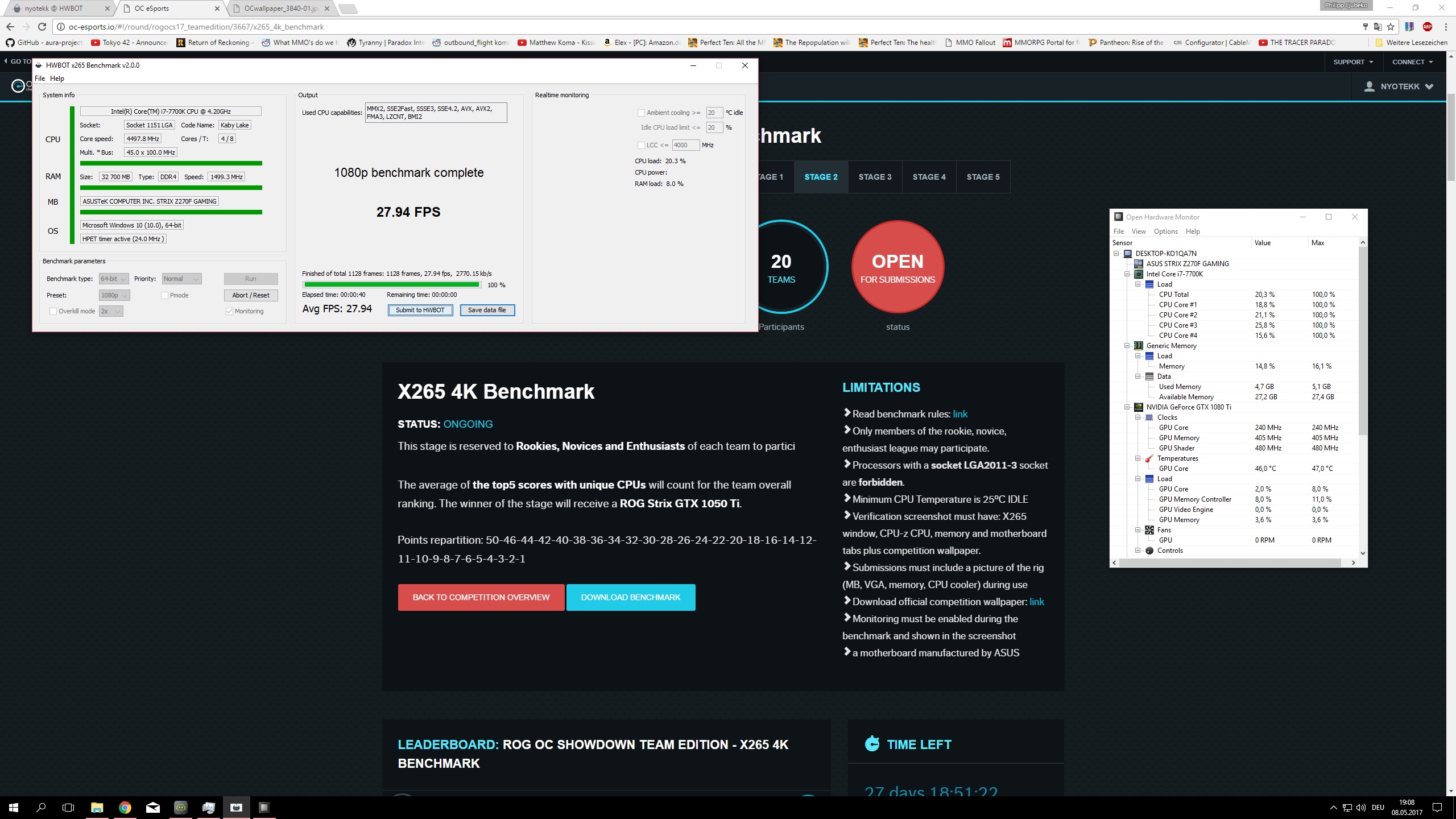1456x819 pixels.
Task: Click the user profile icon beside NYOTEKK
Action: coord(1370,86)
